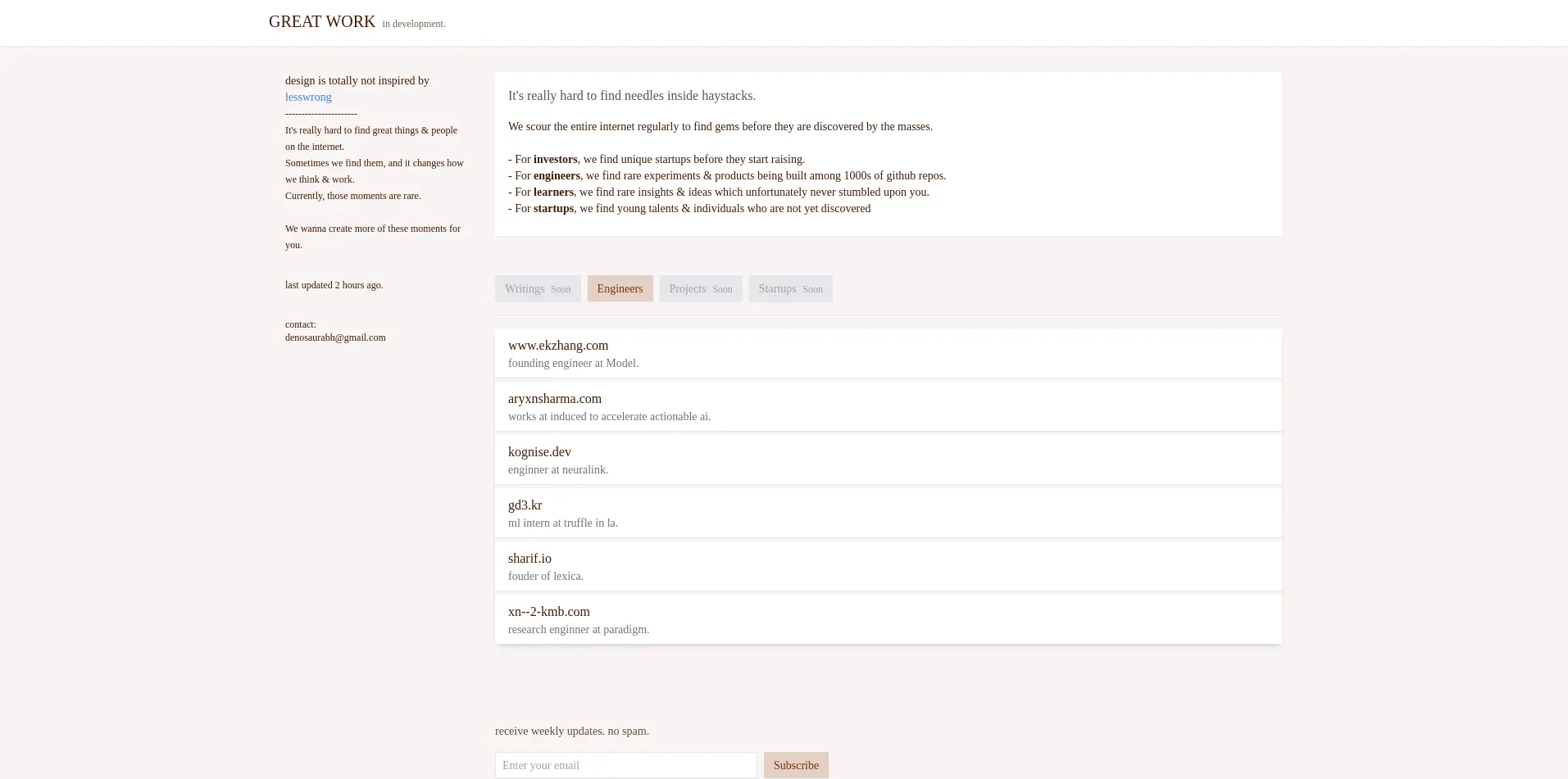Click 'last updated 2 hours ago' text
The image size is (1568, 779).
point(334,285)
